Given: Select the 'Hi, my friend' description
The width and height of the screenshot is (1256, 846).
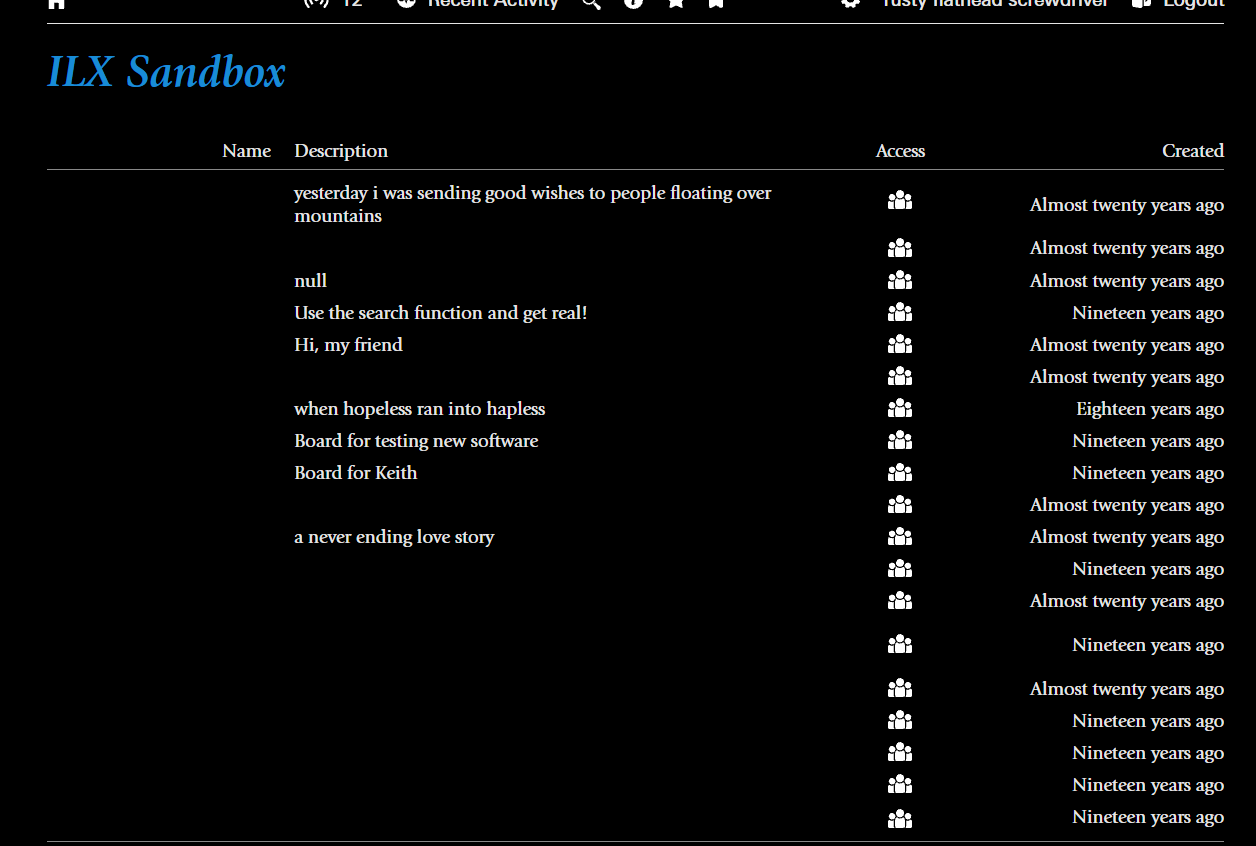Looking at the screenshot, I should coord(349,345).
